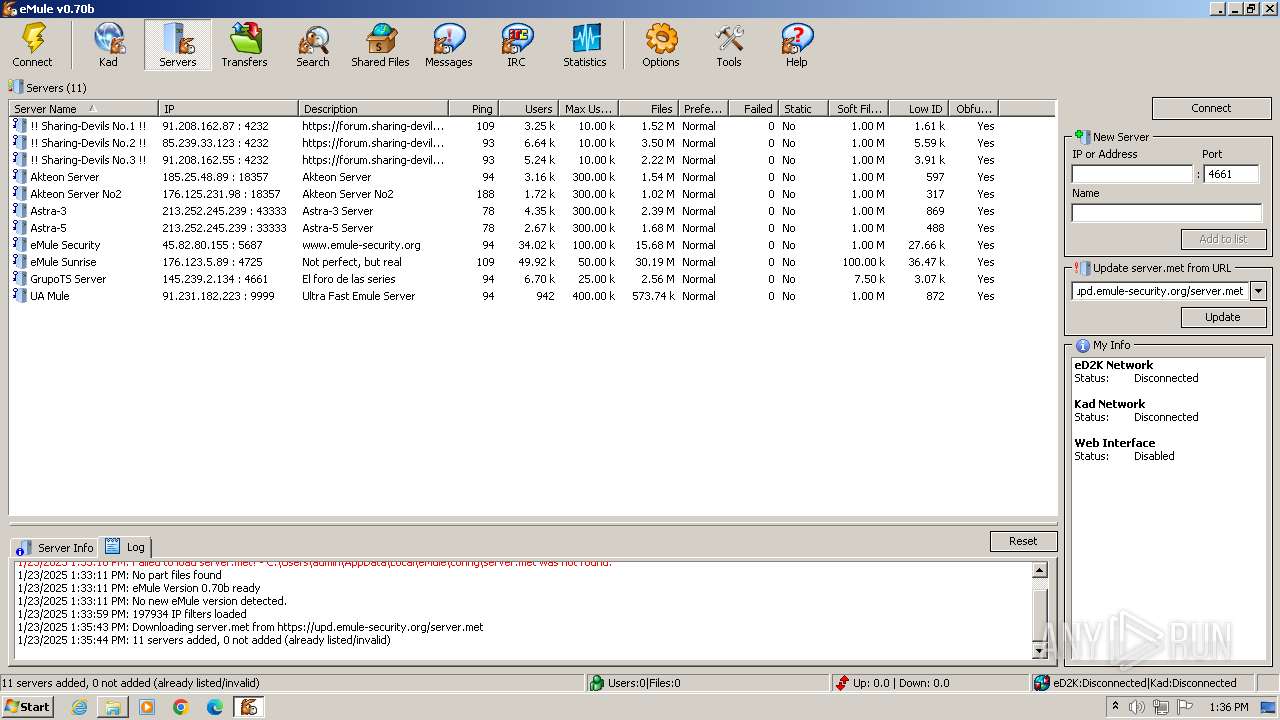Open File Explorer from taskbar

tap(113, 707)
